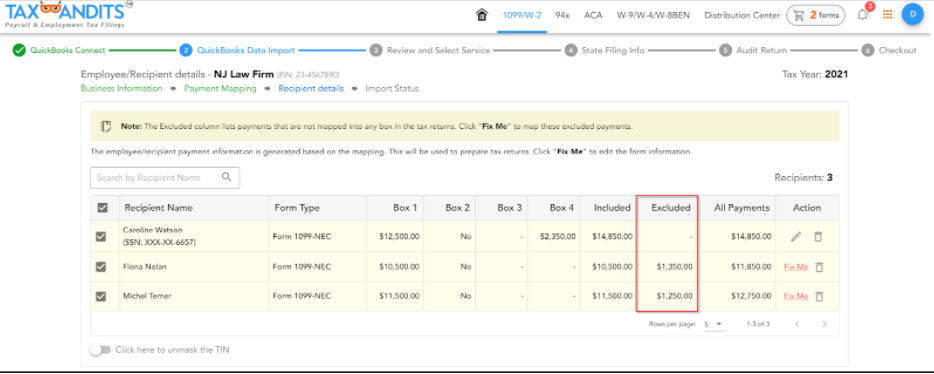Viewport: 934px width, 374px height.
Task: Open the Distribution Center menu
Action: click(x=742, y=15)
